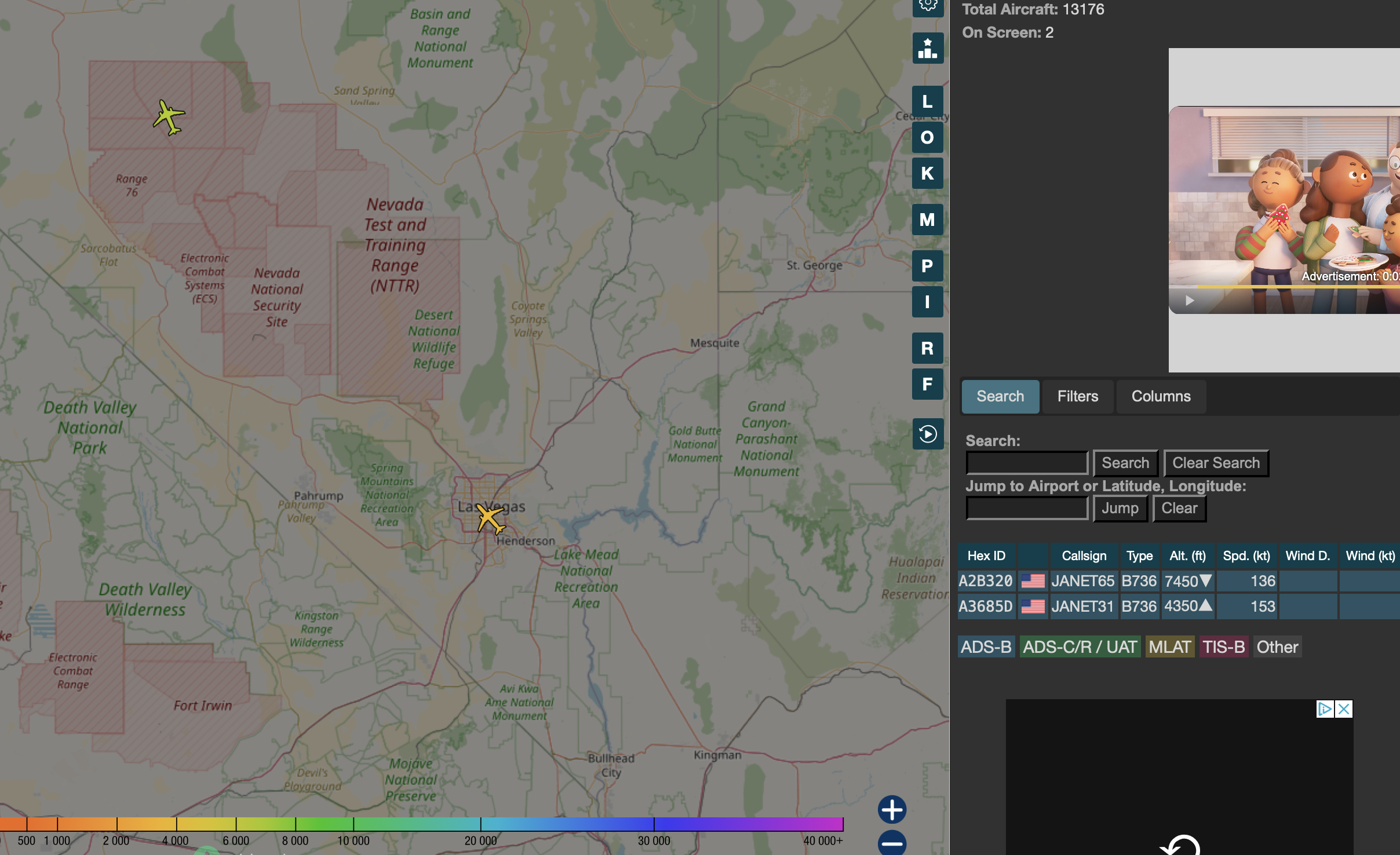This screenshot has height=855, width=1400.
Task: Click the On Screen count text
Action: tap(1008, 32)
